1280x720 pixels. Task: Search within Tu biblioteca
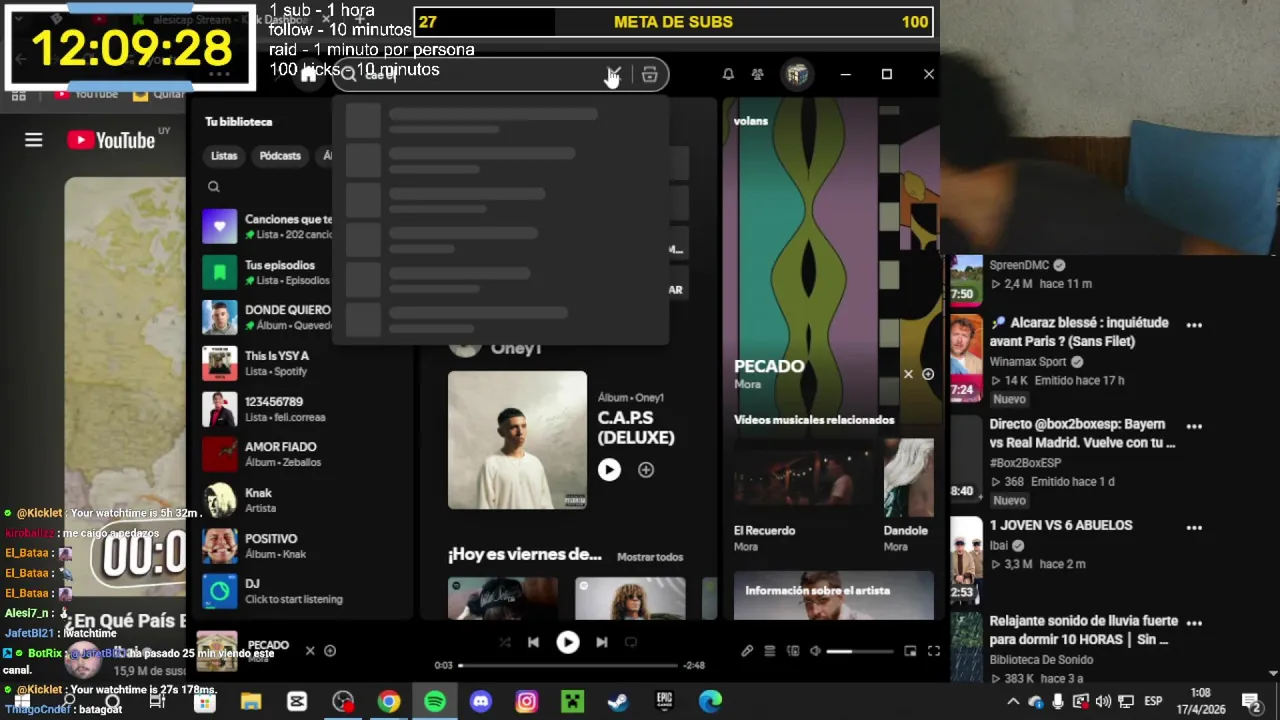click(x=213, y=187)
